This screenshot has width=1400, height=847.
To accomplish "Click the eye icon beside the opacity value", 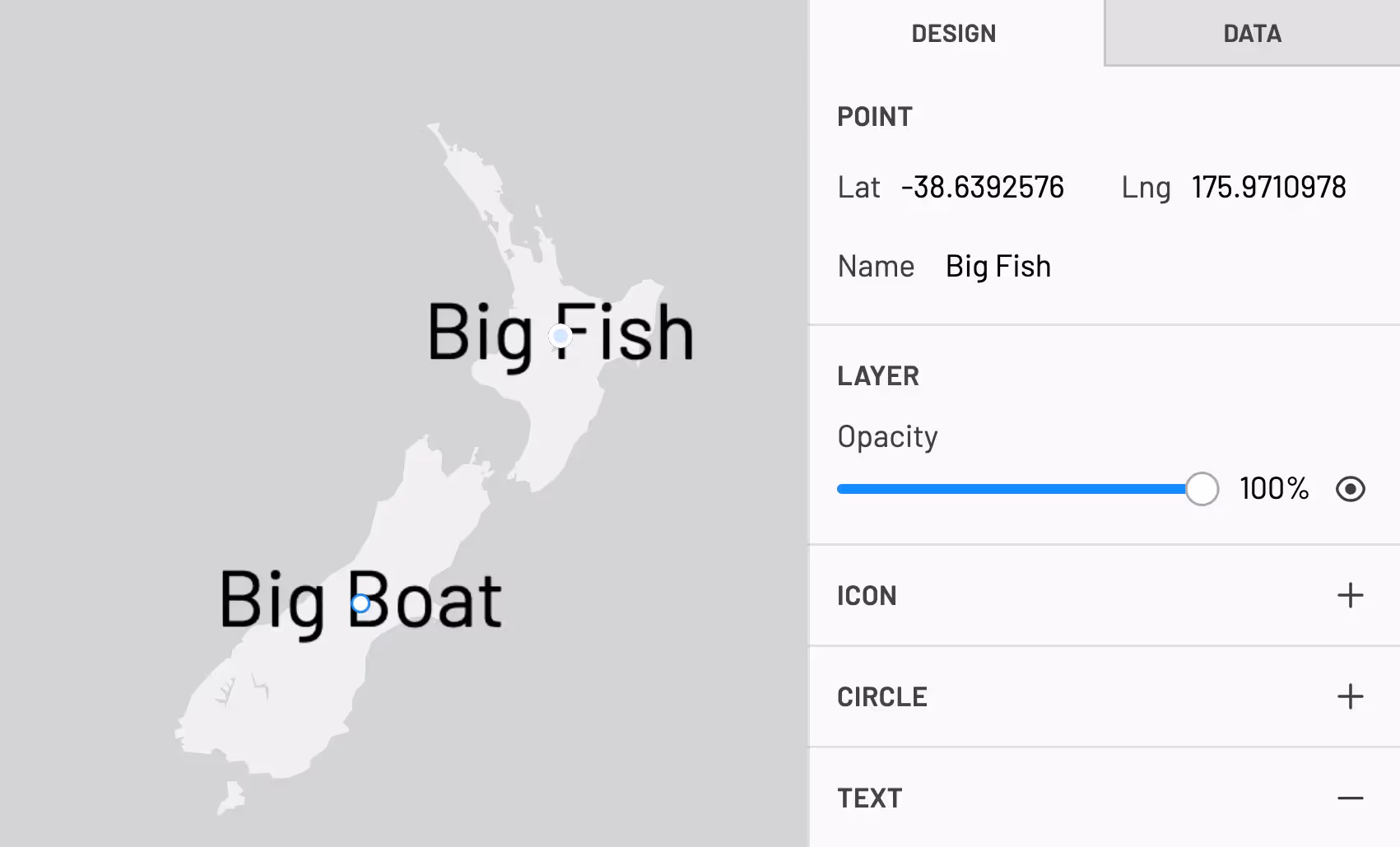I will pos(1350,489).
